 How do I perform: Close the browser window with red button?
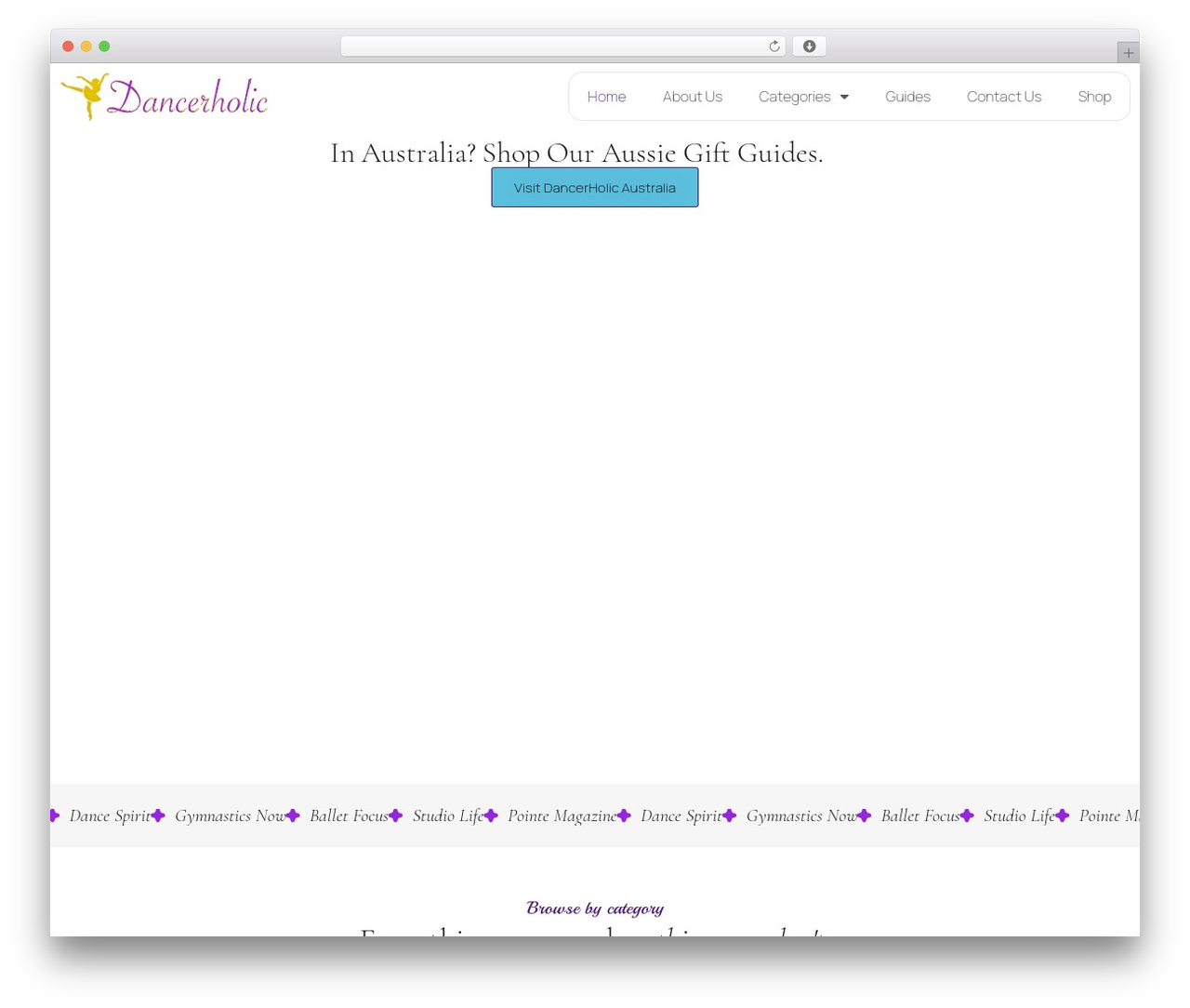click(68, 46)
